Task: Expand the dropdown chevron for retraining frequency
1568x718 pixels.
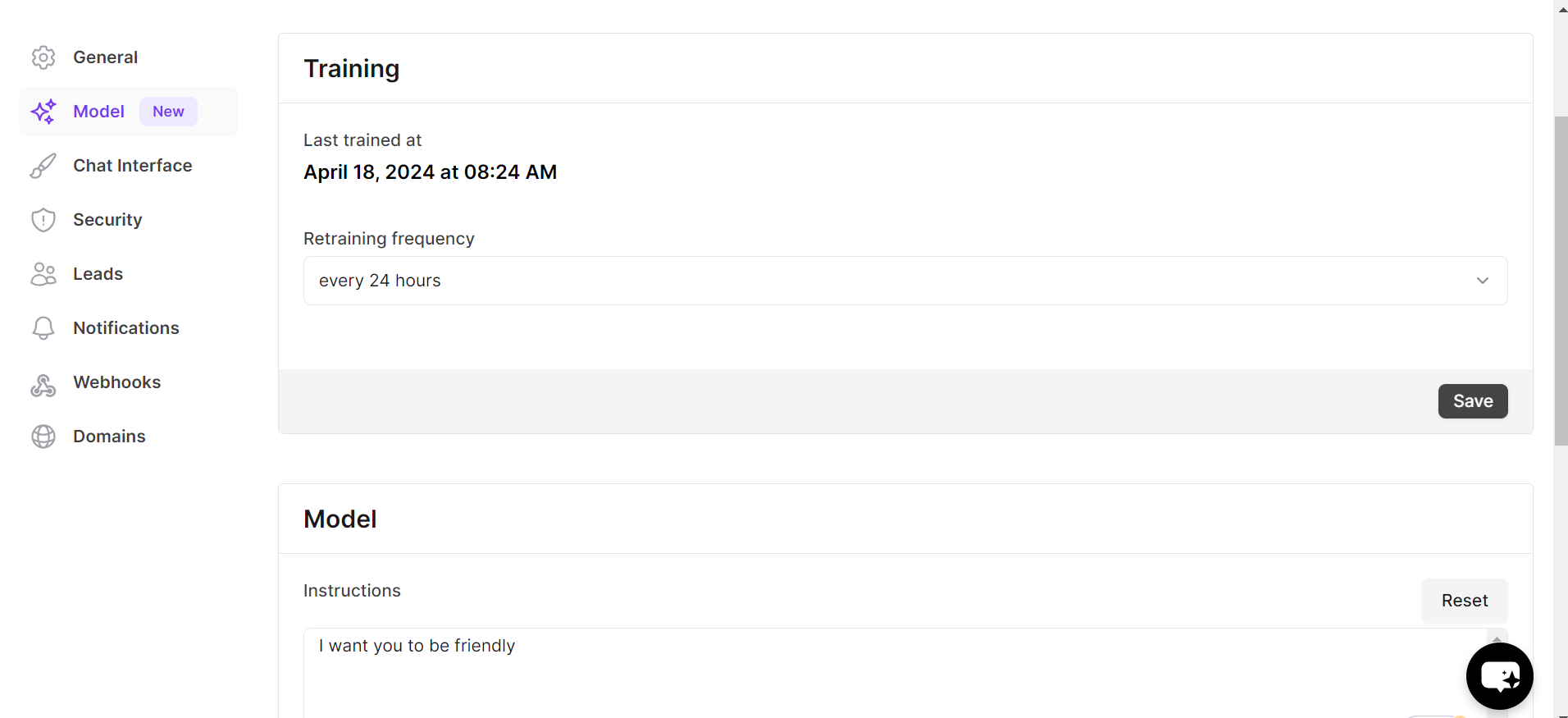Action: [x=1482, y=281]
